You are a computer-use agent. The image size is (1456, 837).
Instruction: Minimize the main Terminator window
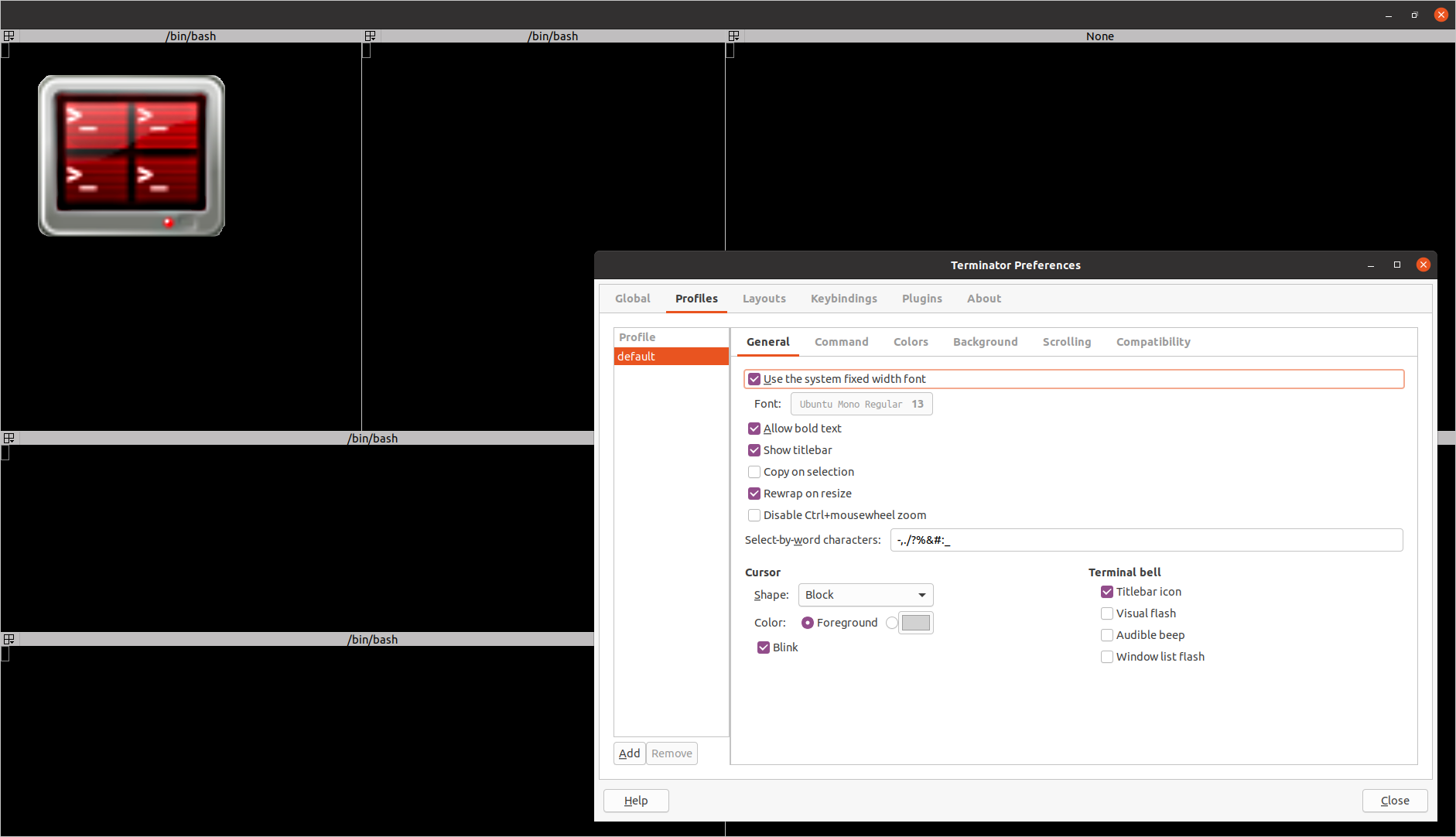click(x=1389, y=15)
